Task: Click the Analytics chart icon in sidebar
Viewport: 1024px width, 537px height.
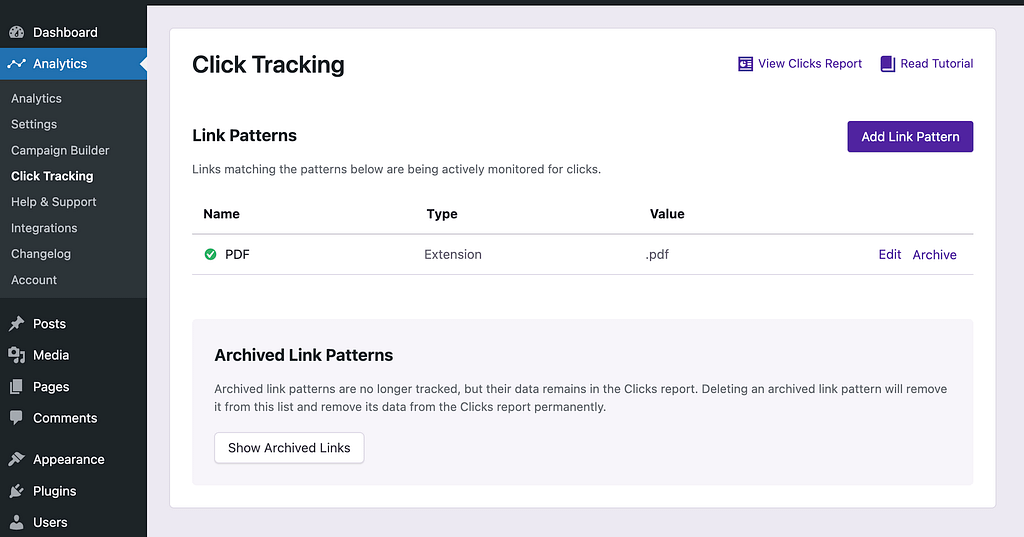Action: 16,64
